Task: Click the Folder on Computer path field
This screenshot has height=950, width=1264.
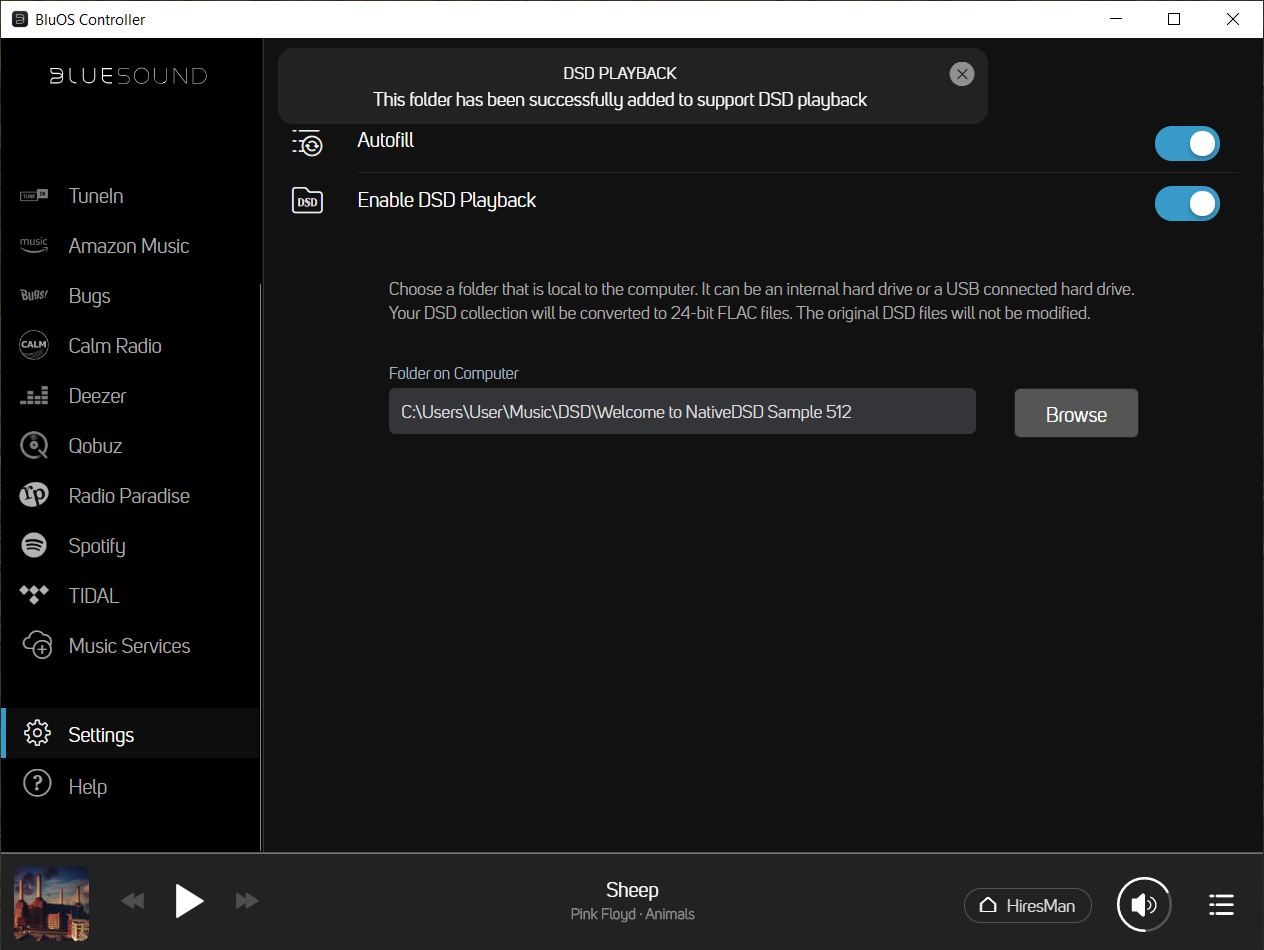Action: click(681, 412)
